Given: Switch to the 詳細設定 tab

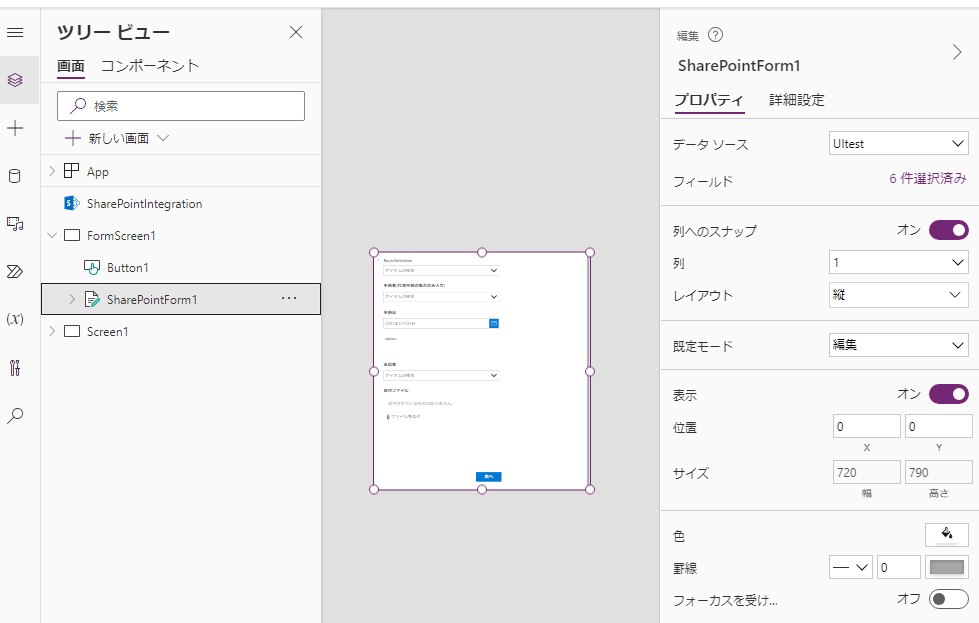Looking at the screenshot, I should (797, 100).
